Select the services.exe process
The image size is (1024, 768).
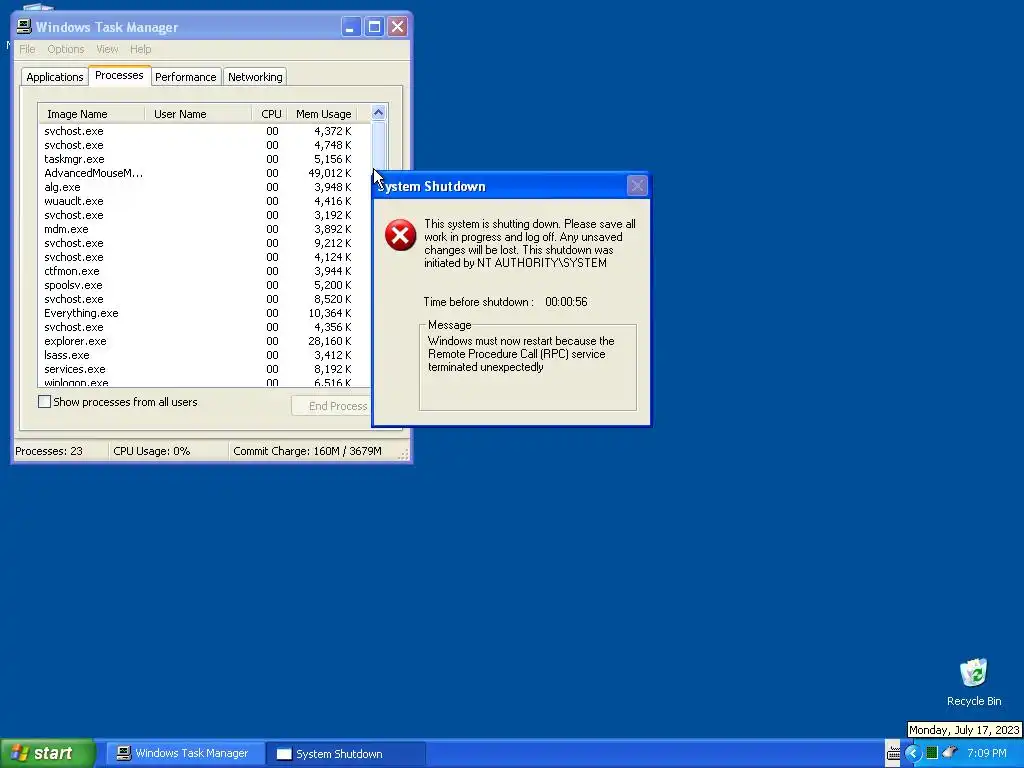[x=204, y=369]
